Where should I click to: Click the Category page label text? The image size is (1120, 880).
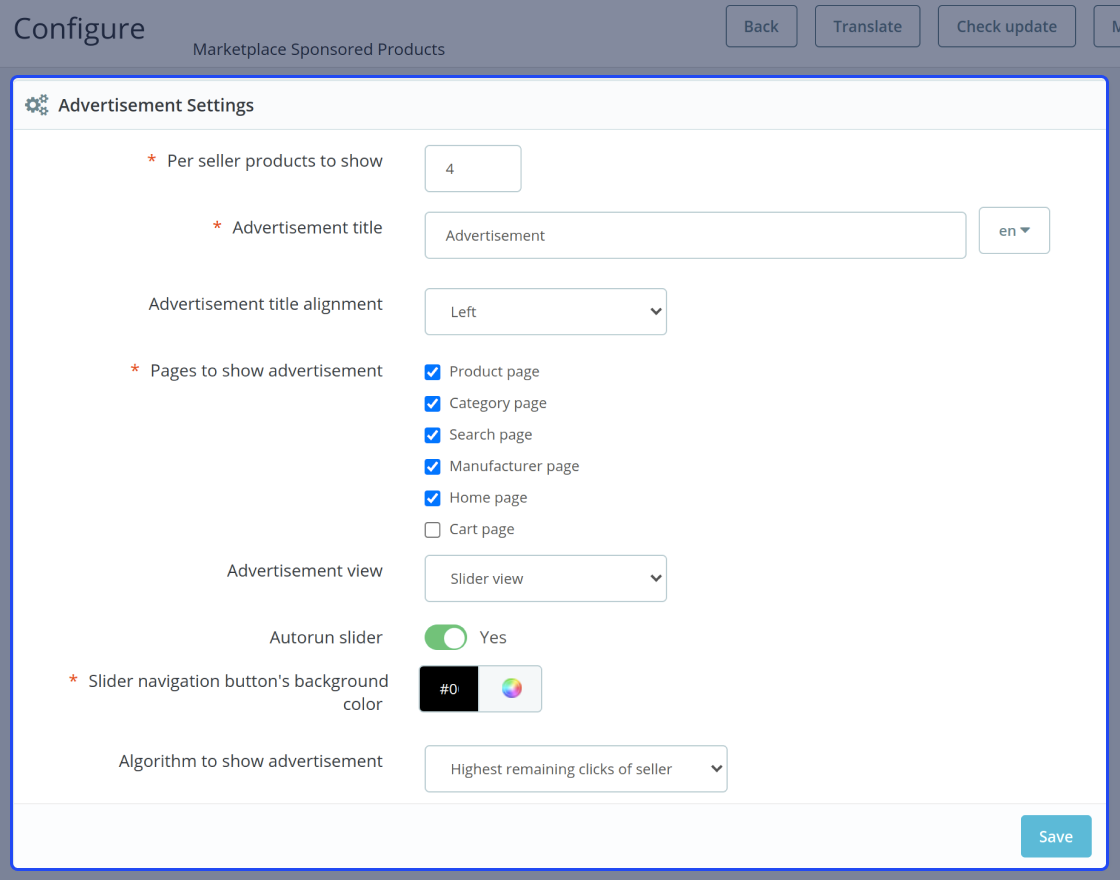coord(498,403)
